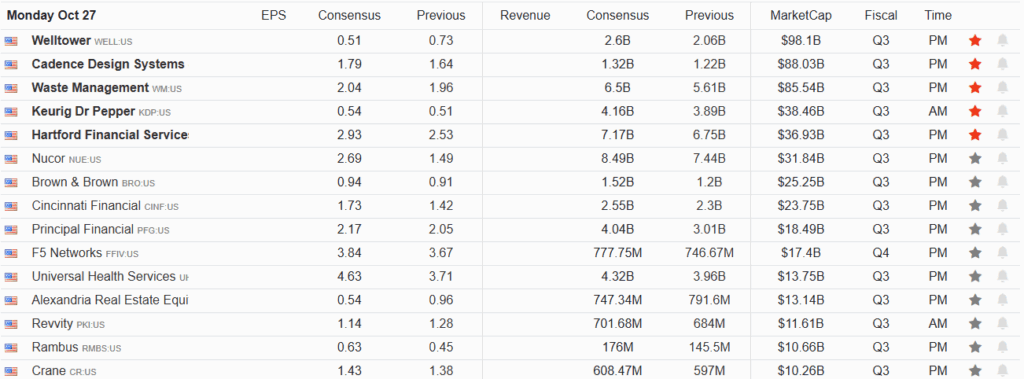1024x379 pixels.
Task: Star Brown & Brown as a favorite
Action: 975,182
